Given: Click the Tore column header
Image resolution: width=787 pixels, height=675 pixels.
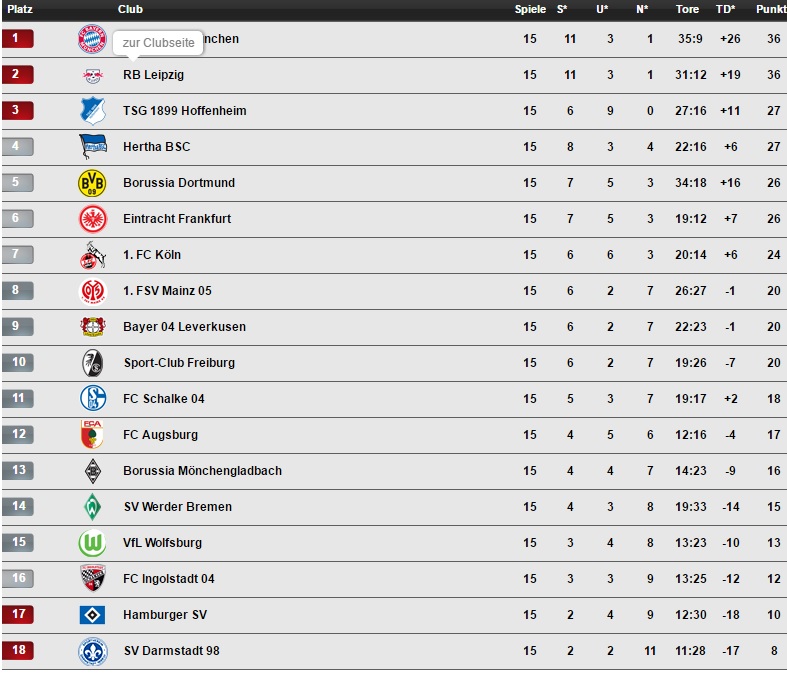Looking at the screenshot, I should pos(687,9).
